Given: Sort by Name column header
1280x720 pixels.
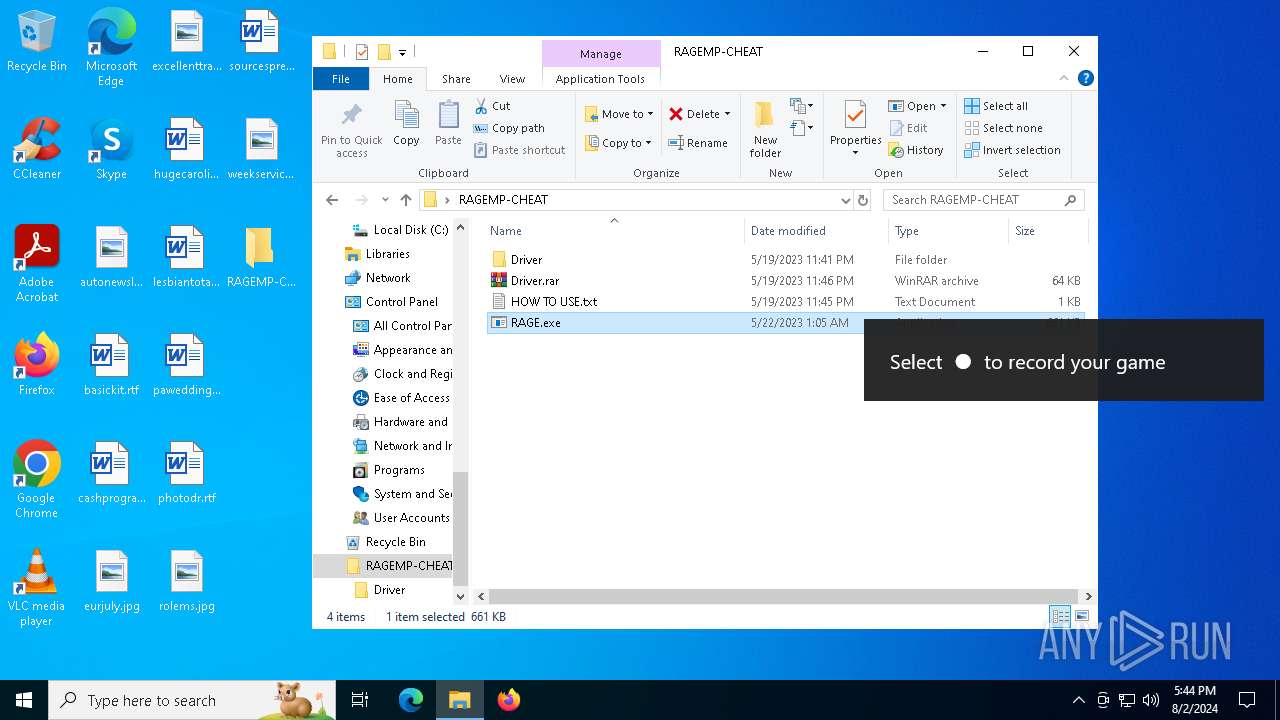Looking at the screenshot, I should pos(613,231).
